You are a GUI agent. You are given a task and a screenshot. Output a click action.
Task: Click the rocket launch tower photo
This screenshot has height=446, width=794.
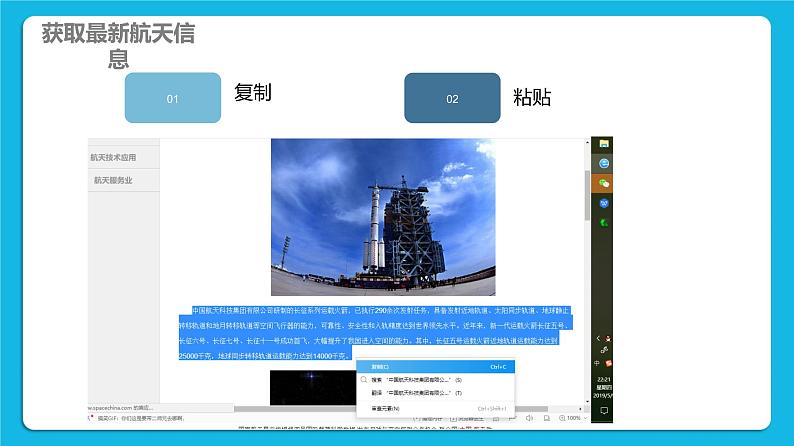(383, 217)
